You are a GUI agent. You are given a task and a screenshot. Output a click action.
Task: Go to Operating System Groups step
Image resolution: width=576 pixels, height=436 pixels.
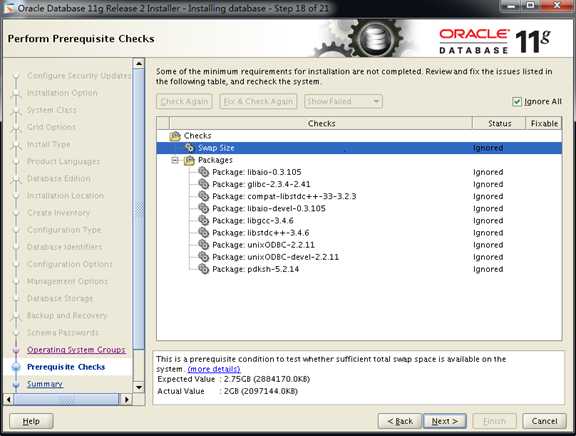pos(76,350)
